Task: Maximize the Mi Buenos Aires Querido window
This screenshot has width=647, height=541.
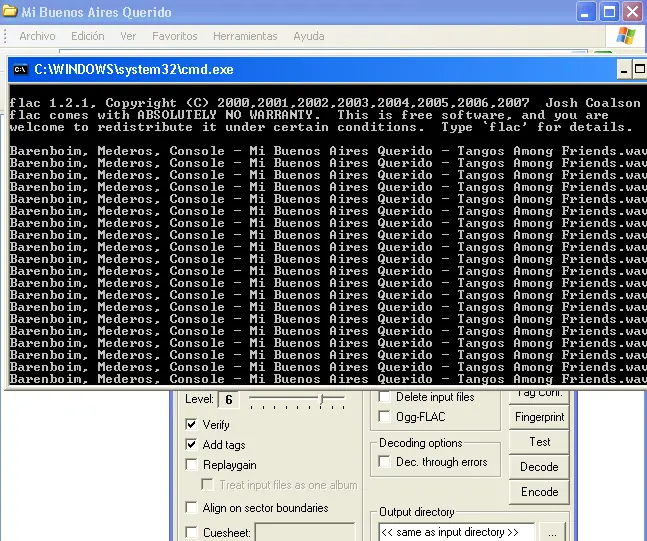Action: [609, 12]
